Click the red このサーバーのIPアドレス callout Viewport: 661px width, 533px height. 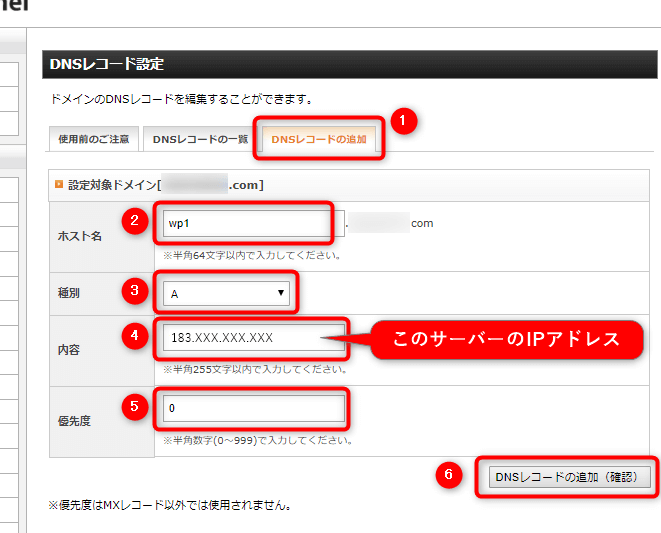coord(506,339)
